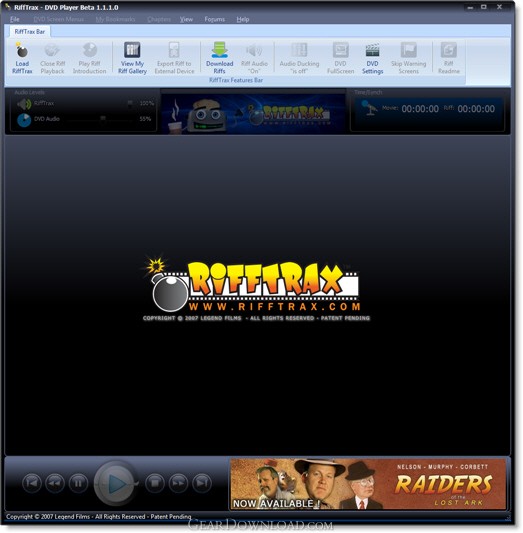The width and height of the screenshot is (523, 533).
Task: Click the RiffTrax 100% volume value
Action: [x=147, y=103]
